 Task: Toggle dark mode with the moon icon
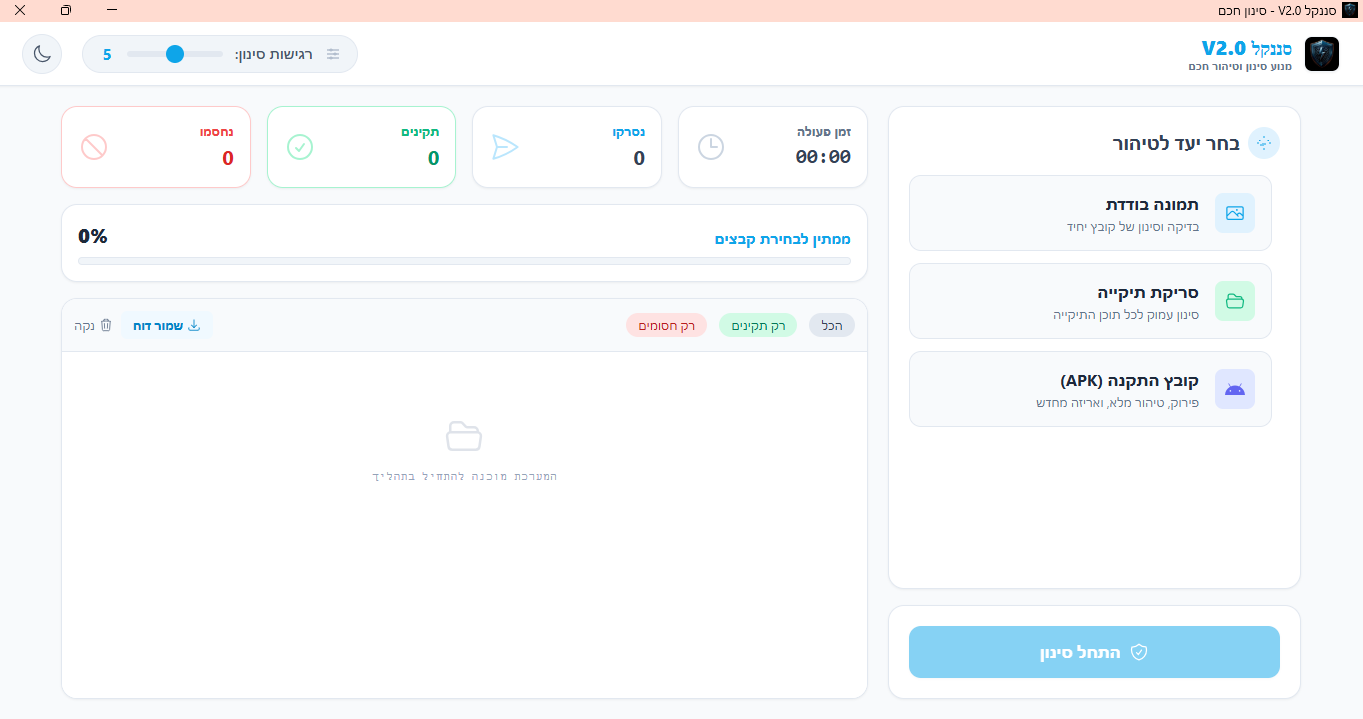pos(42,54)
